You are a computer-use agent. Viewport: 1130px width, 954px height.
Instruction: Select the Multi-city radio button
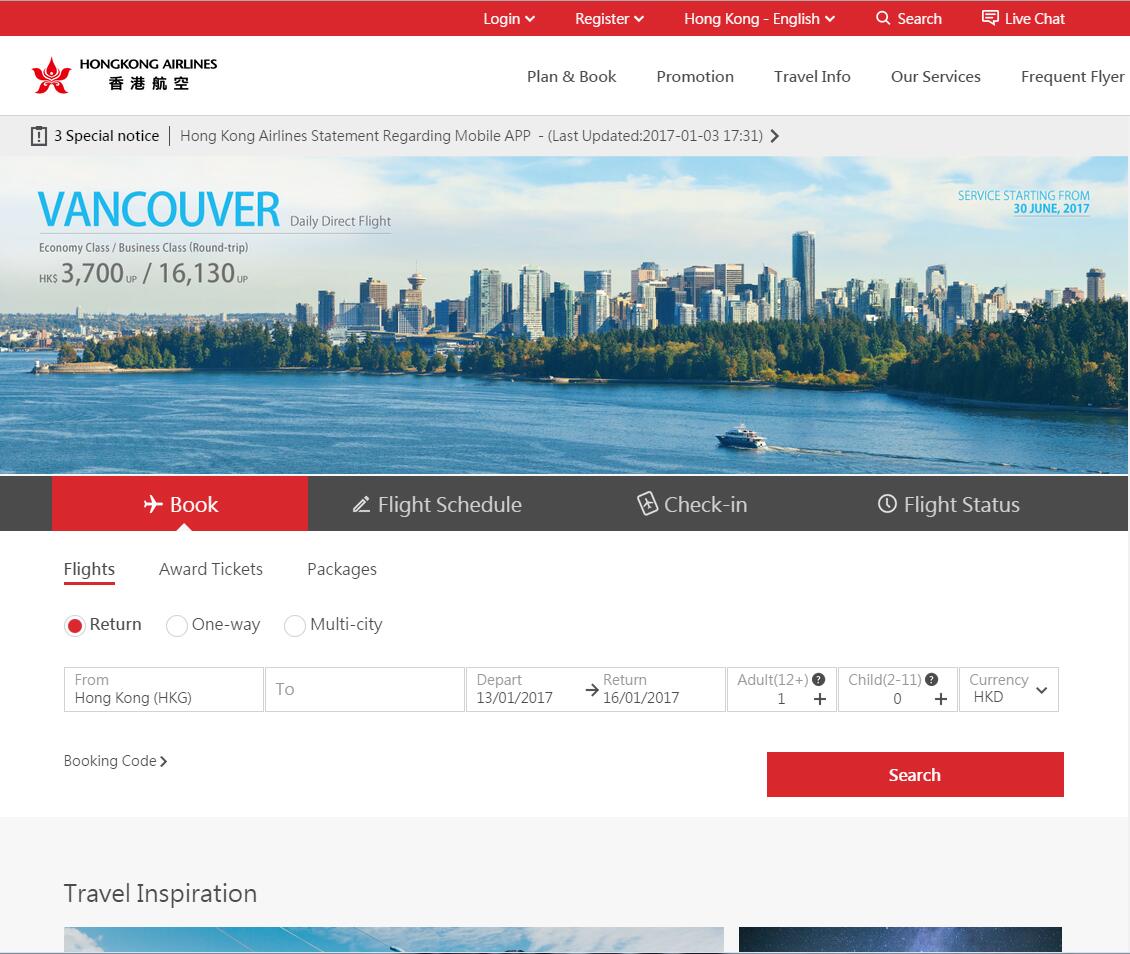coord(295,625)
